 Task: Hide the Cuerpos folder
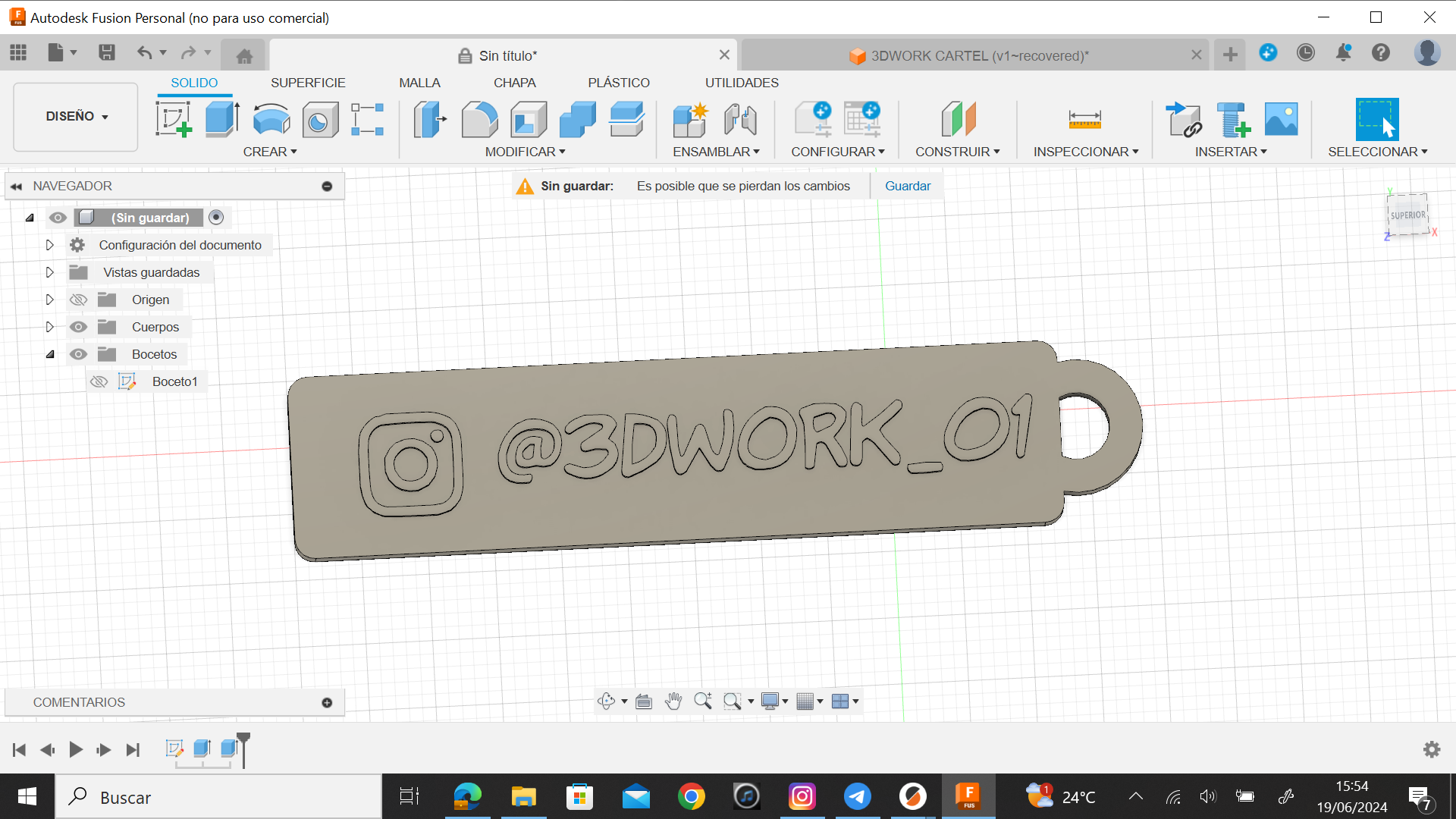click(x=78, y=326)
